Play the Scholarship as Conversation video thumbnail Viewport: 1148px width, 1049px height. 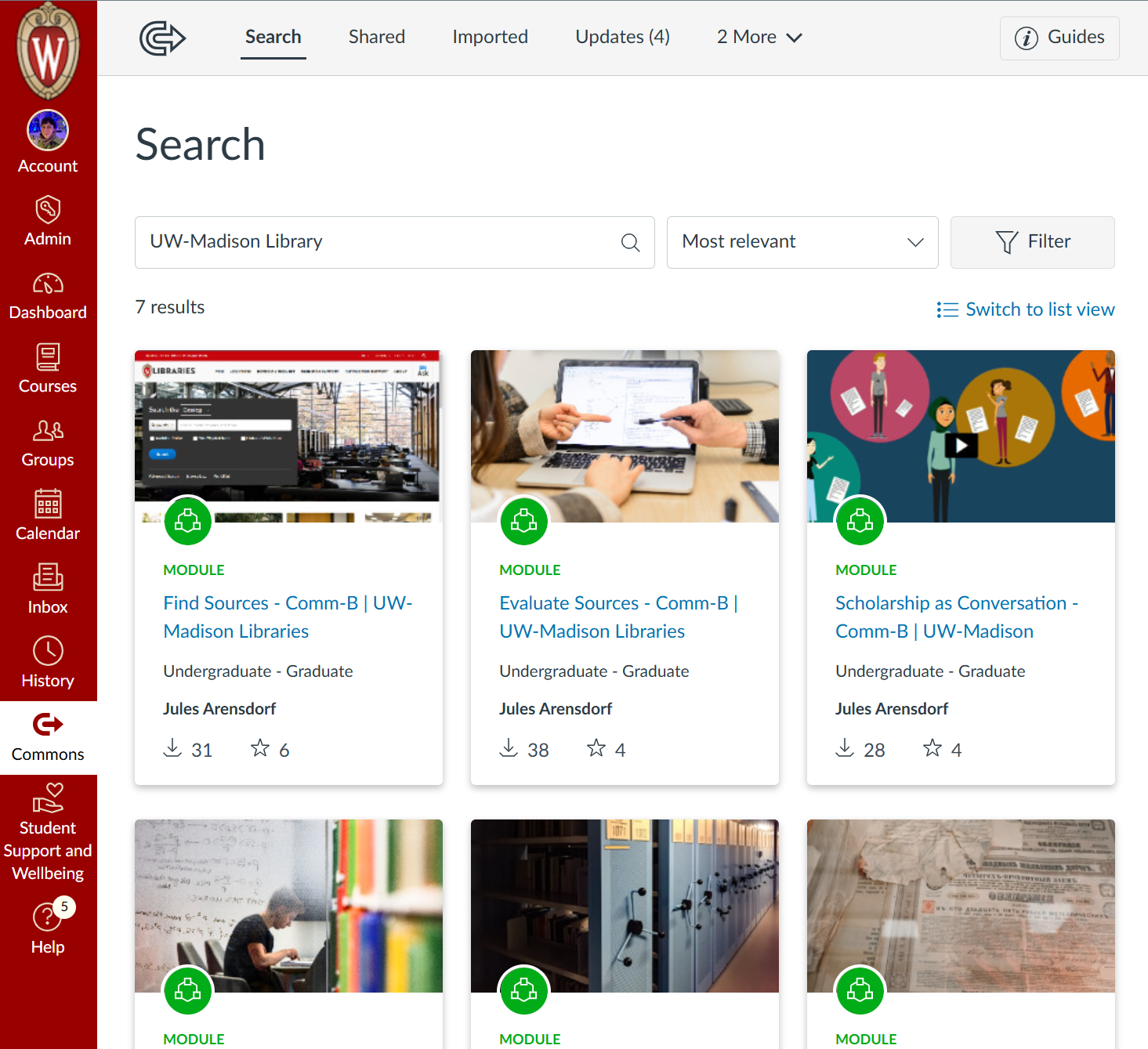(x=961, y=445)
